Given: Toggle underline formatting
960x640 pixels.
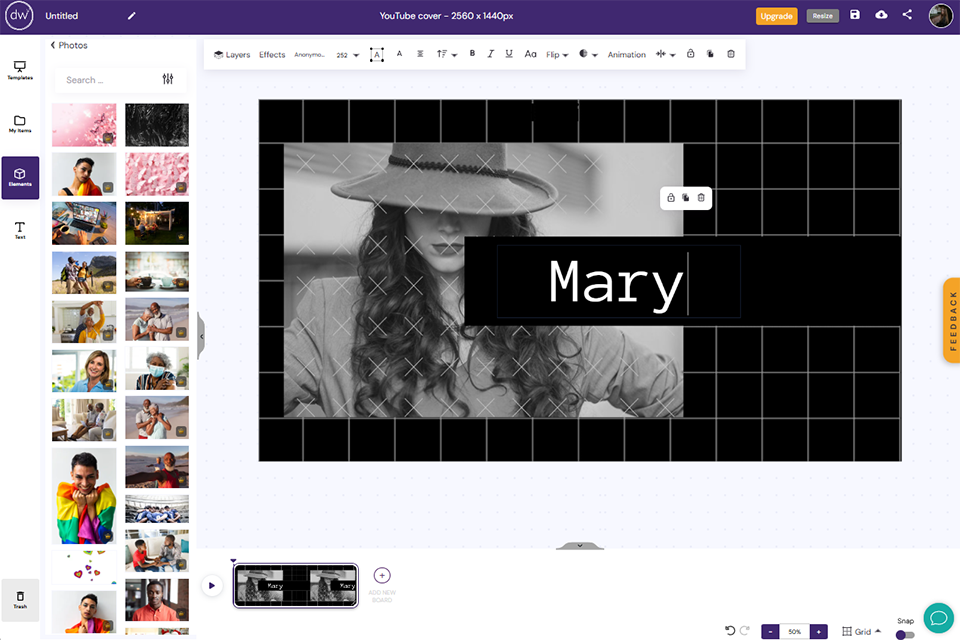Looking at the screenshot, I should tap(509, 54).
